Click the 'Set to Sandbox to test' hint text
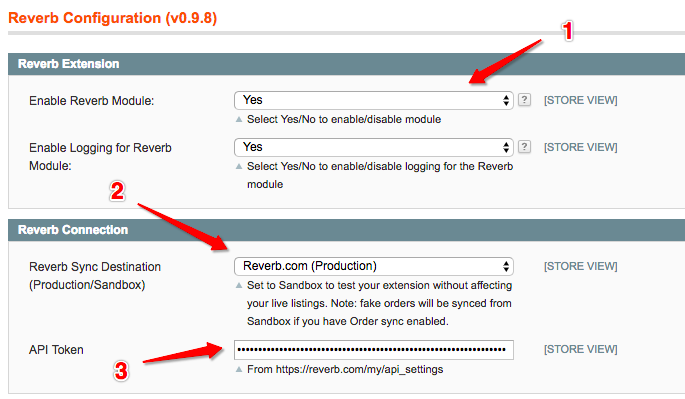Image resolution: width=685 pixels, height=399 pixels. [379, 303]
